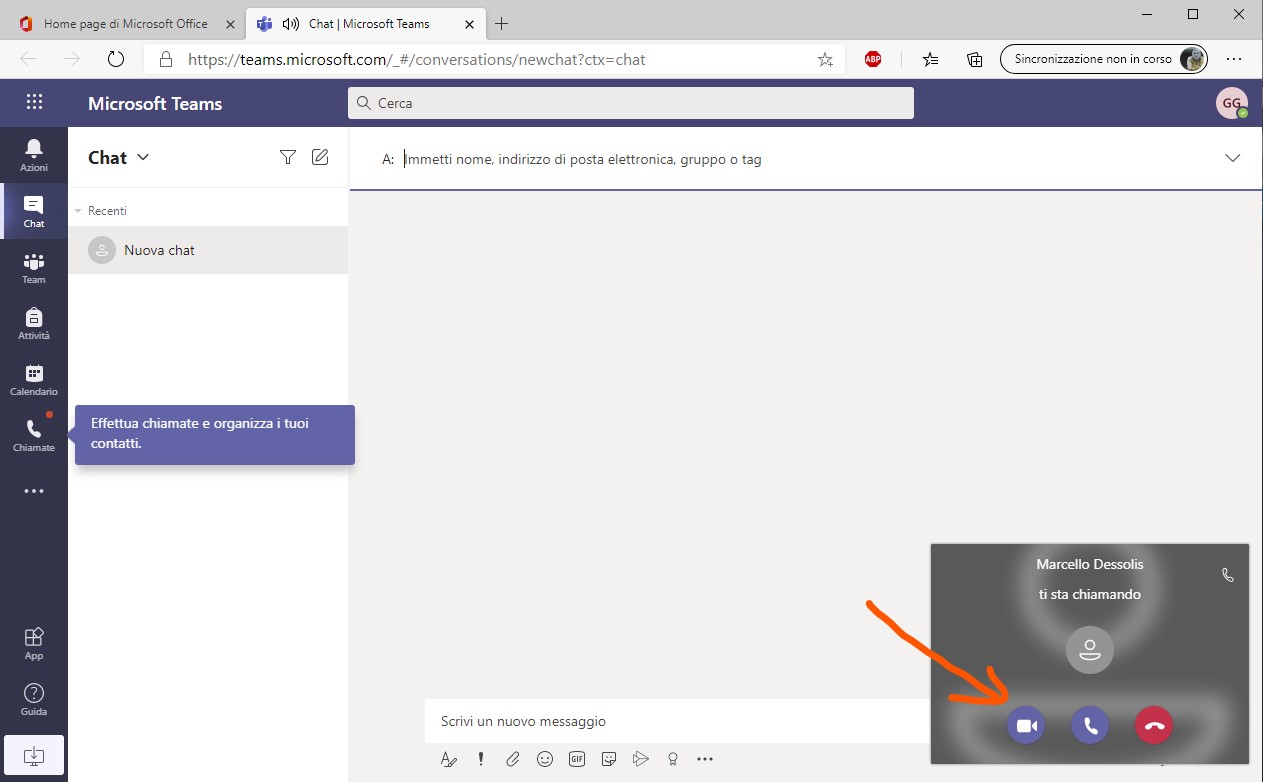Image resolution: width=1263 pixels, height=782 pixels.
Task: Open the Azioni bell in the sidebar
Action: coord(34,155)
